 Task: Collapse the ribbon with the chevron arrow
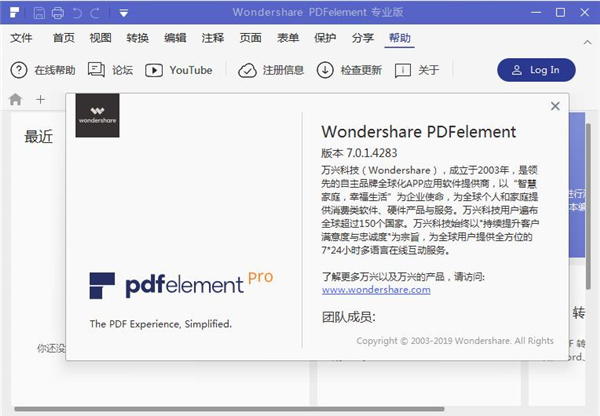tap(587, 42)
